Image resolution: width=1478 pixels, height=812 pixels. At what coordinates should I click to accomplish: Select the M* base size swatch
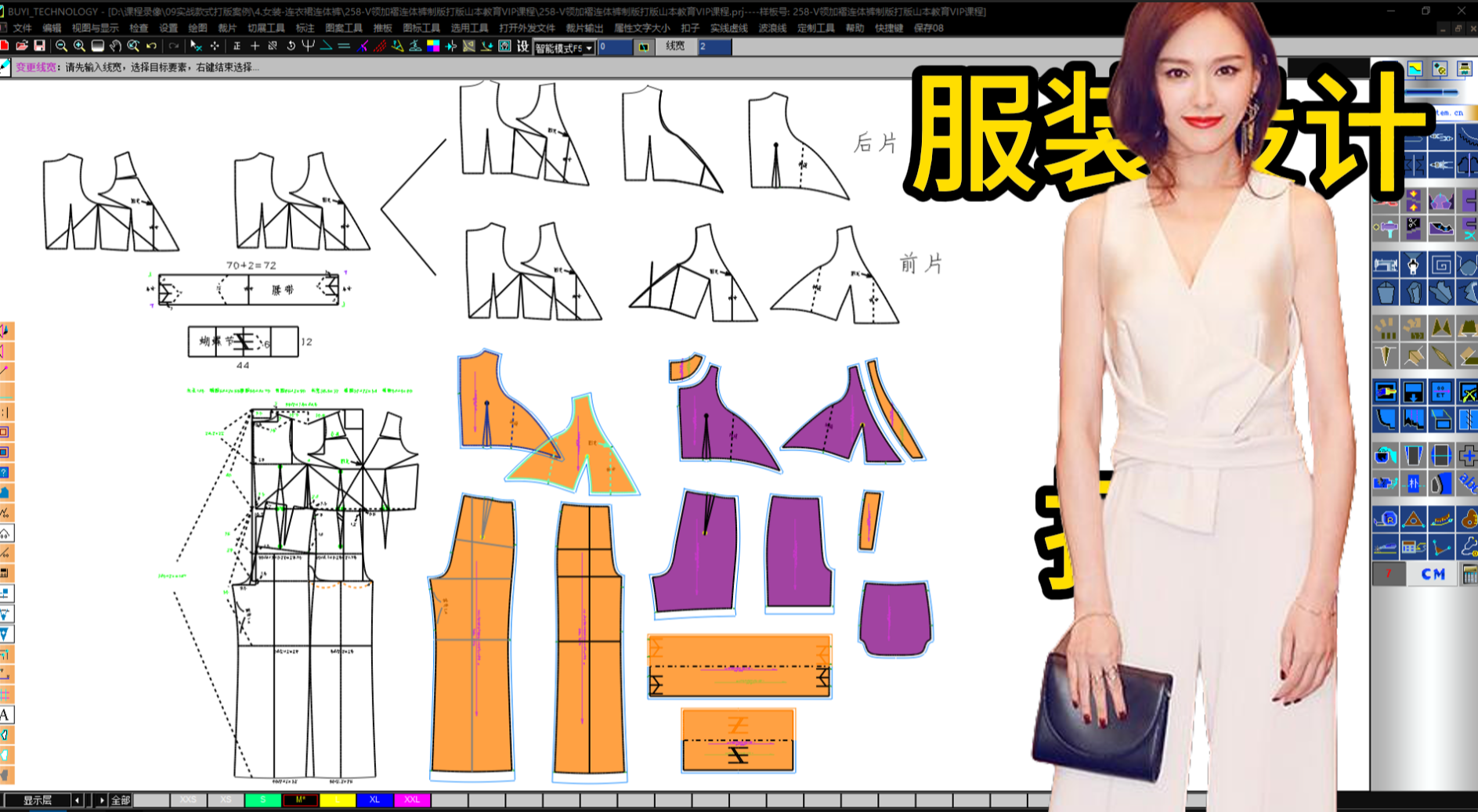tap(300, 800)
